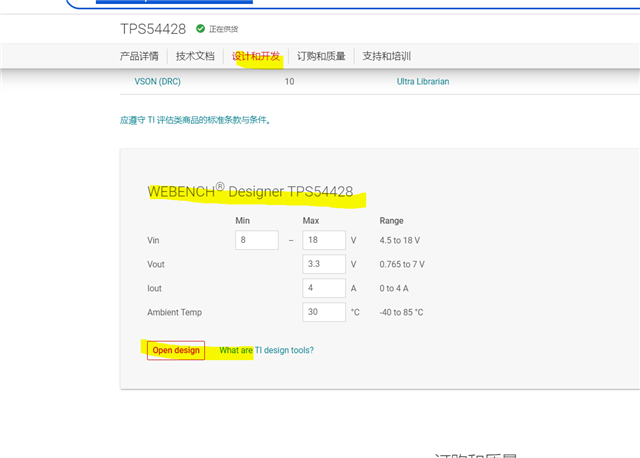
Task: Open the Ultra Librarian link
Action: tap(423, 81)
